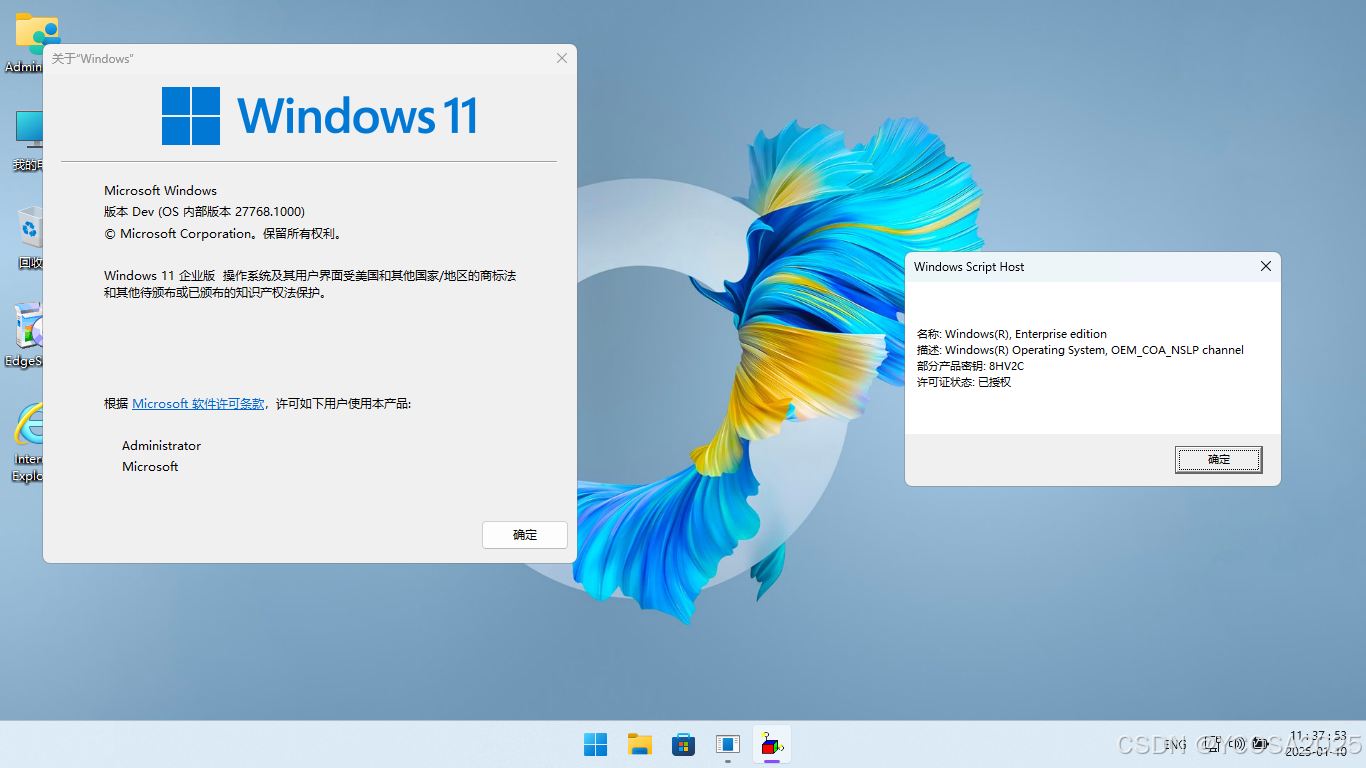
Task: Click 确定 in the Windows Script Host dialog
Action: (1218, 460)
